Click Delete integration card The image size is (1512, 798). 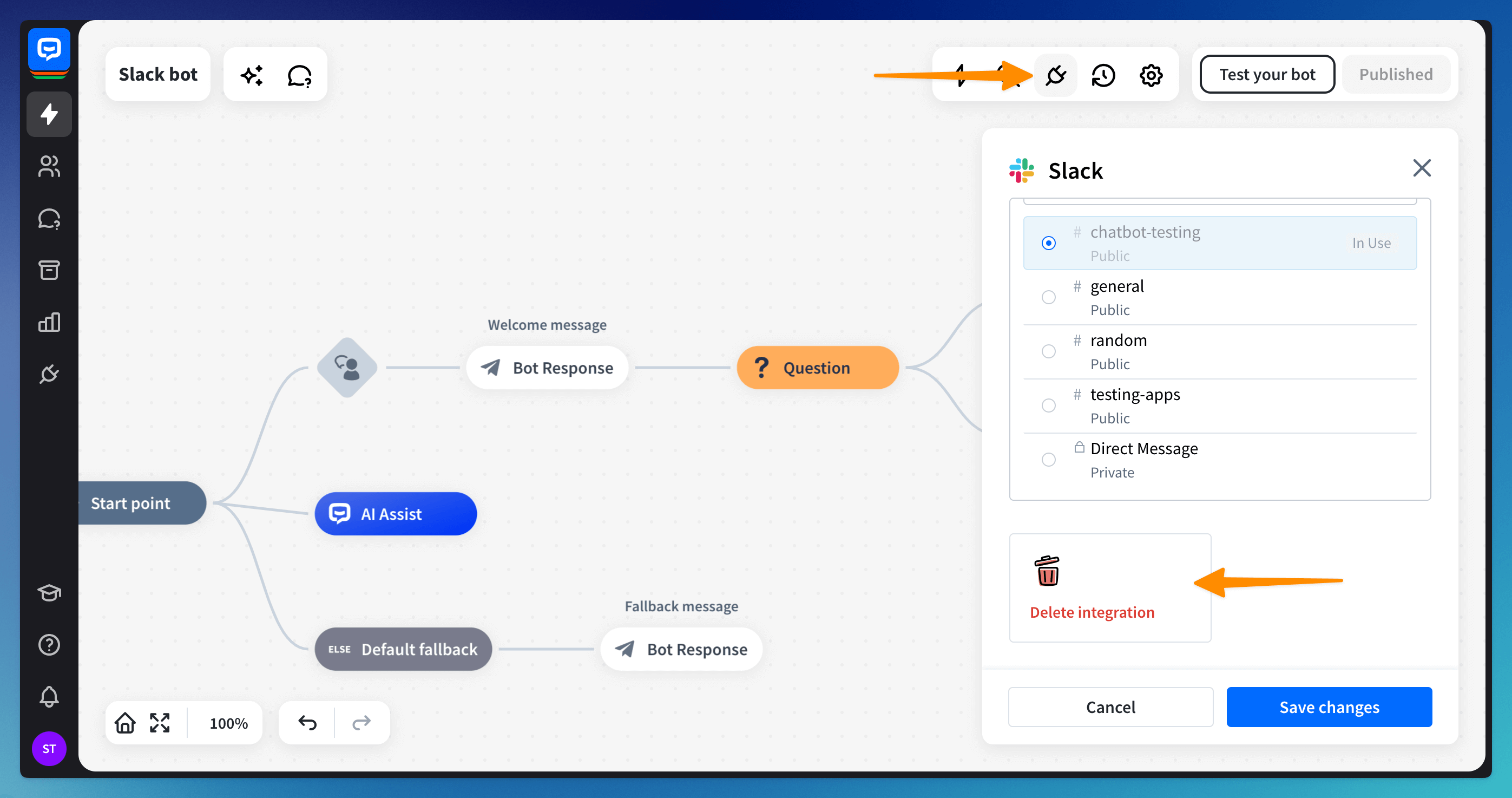[x=1109, y=588]
